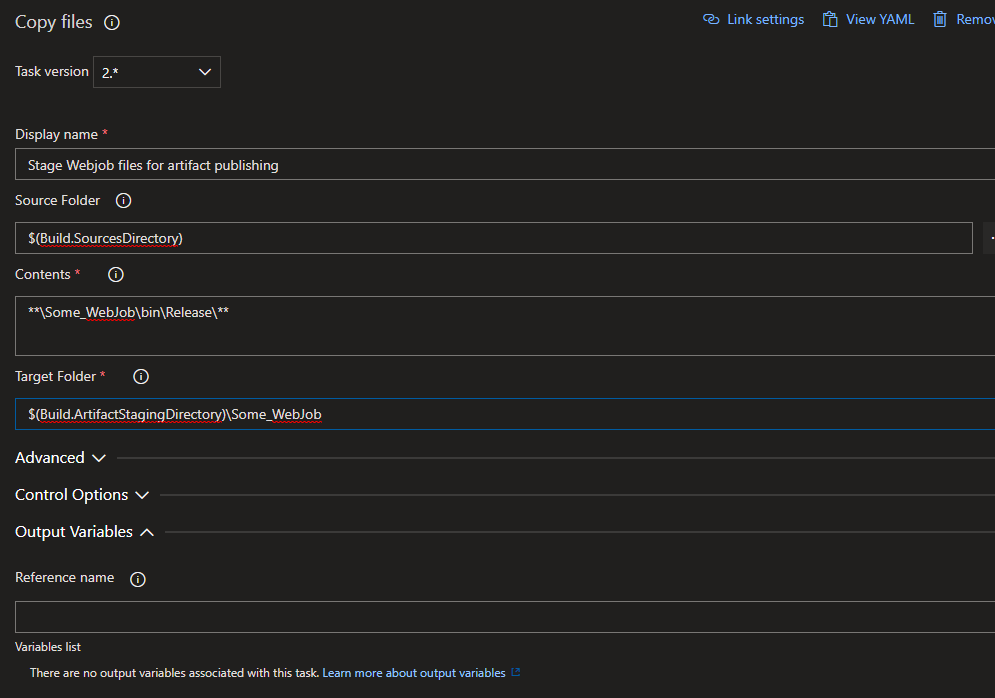This screenshot has height=698, width=995.
Task: Click the Variables list label
Action: tap(48, 647)
